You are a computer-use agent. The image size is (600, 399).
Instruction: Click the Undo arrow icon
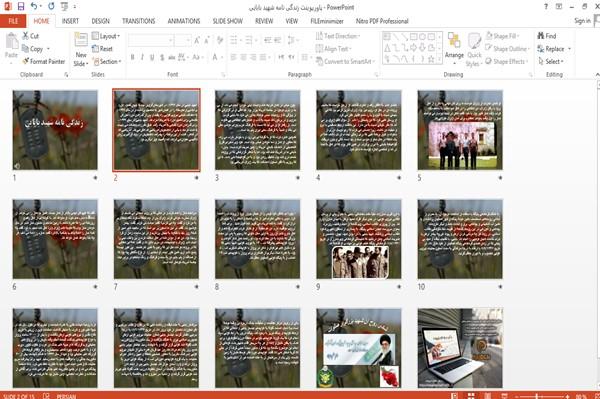34,7
